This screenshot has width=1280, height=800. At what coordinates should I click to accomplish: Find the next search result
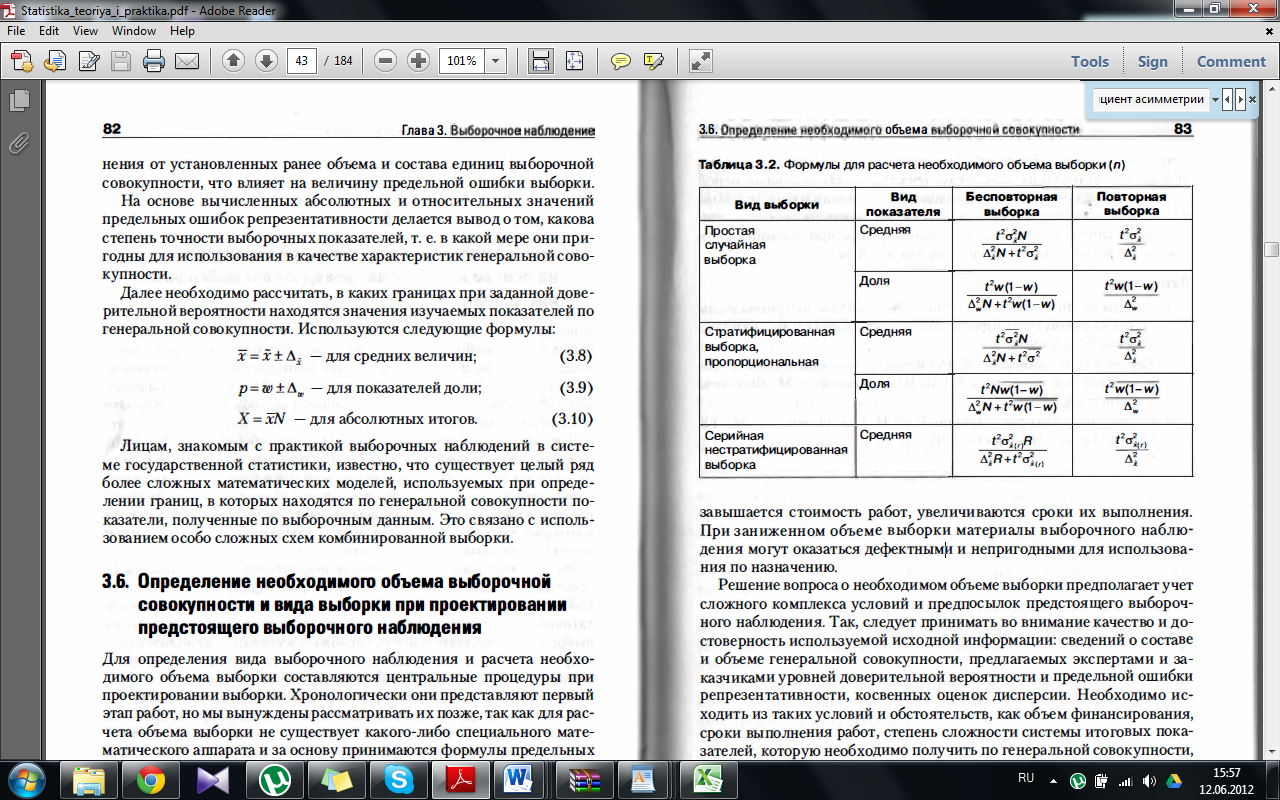(x=1239, y=100)
